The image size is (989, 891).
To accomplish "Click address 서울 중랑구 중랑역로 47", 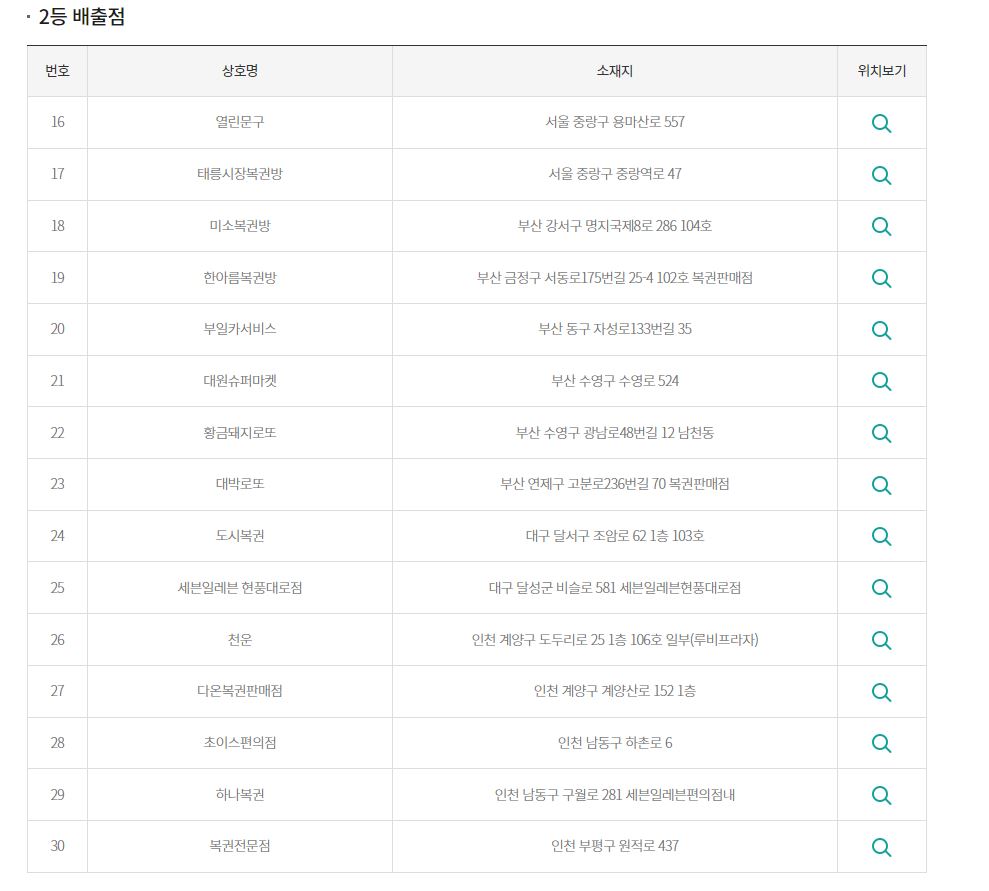I will point(615,173).
